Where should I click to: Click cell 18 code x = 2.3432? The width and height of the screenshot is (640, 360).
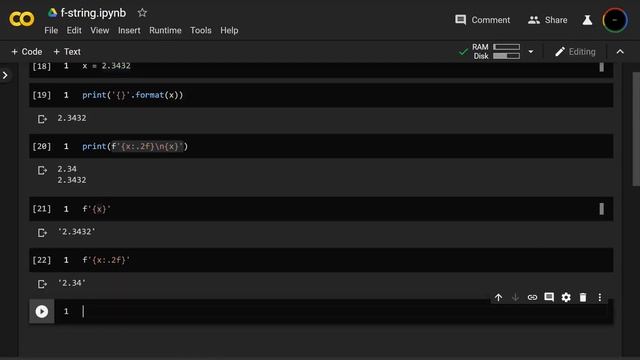point(106,66)
